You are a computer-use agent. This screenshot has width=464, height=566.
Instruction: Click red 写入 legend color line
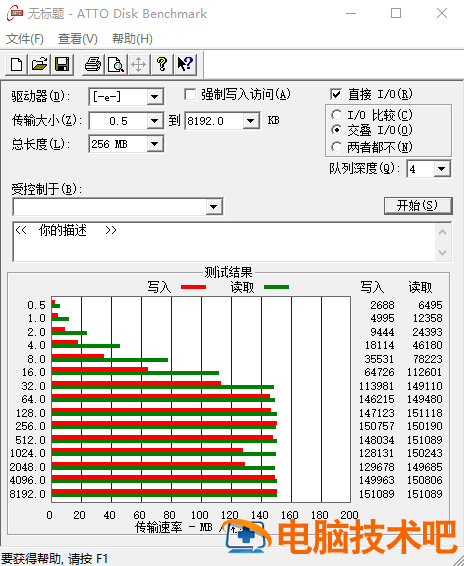[x=193, y=287]
